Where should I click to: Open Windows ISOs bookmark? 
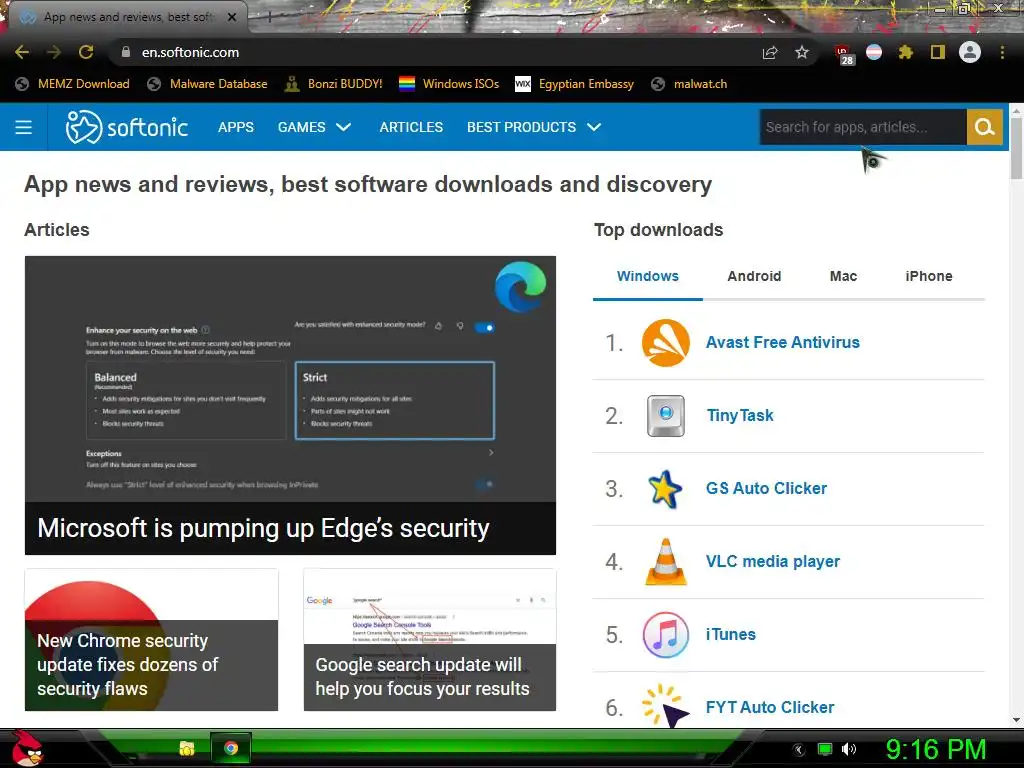449,84
